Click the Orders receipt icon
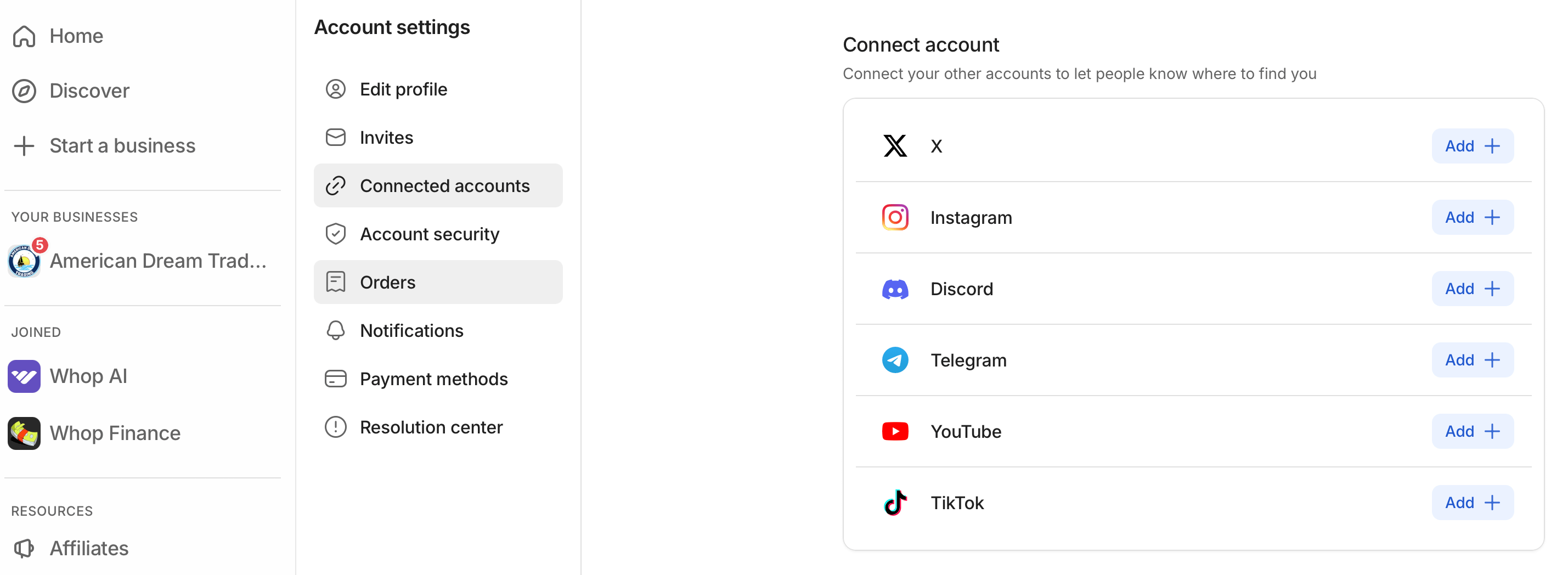 click(x=335, y=283)
